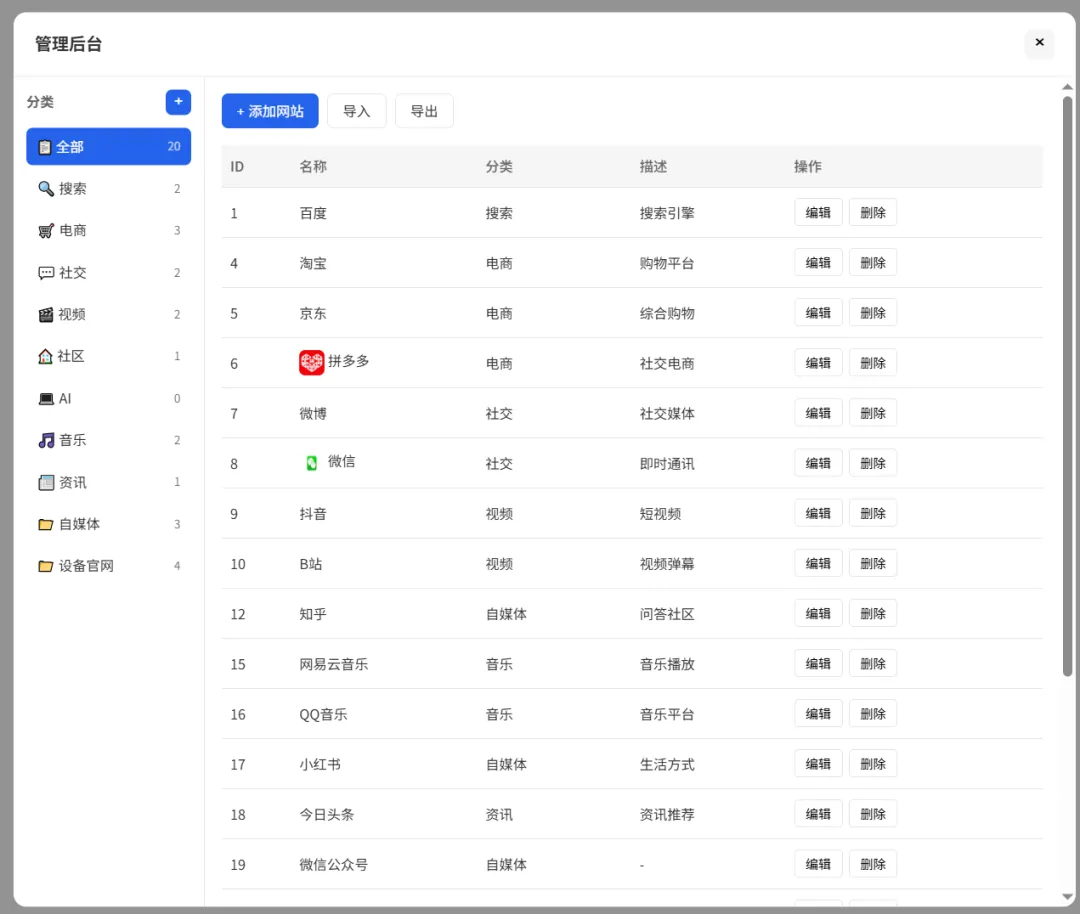
Task: Click the 微信公众号 name cell
Action: click(333, 865)
